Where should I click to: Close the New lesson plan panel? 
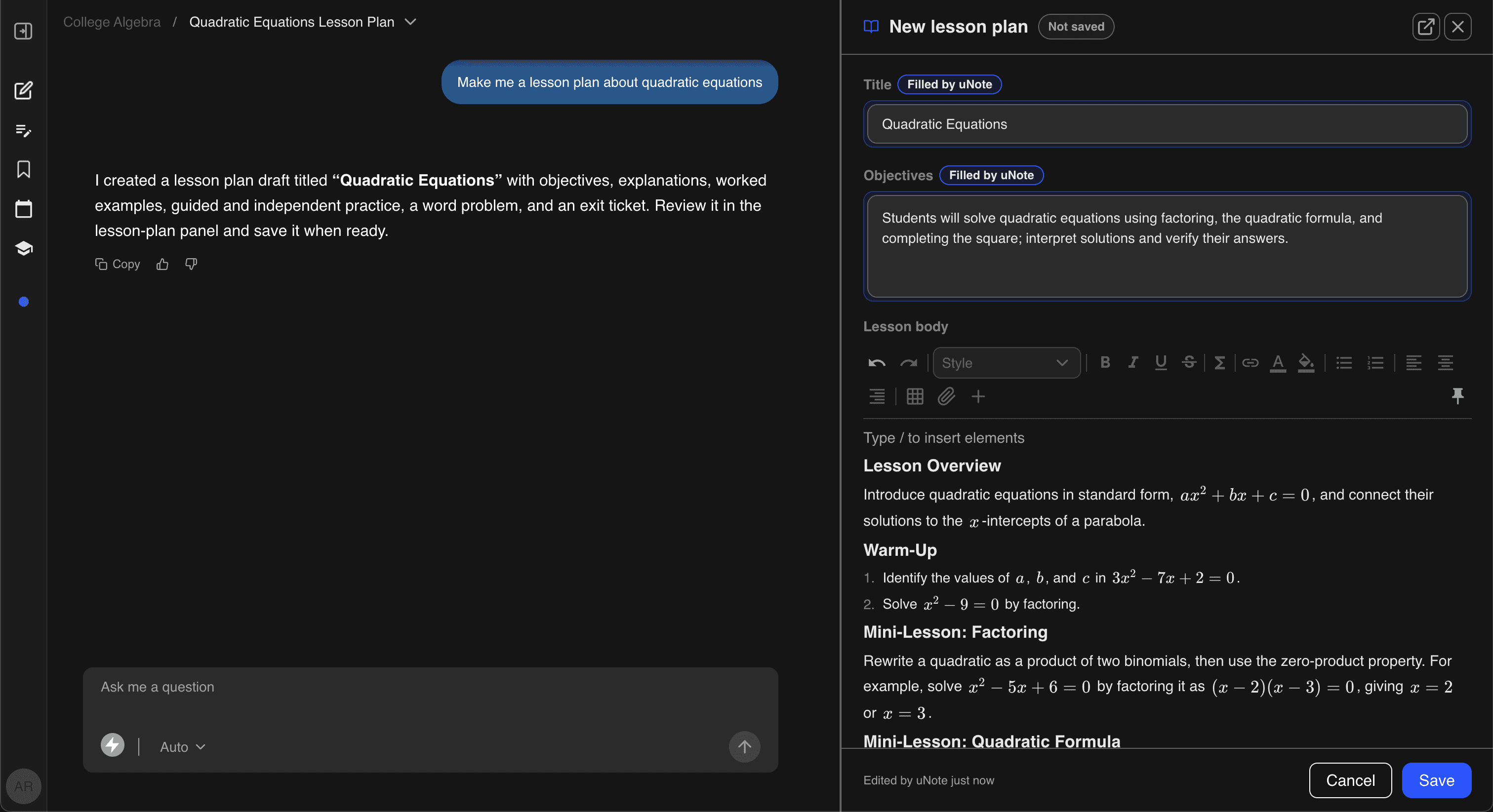pos(1457,27)
